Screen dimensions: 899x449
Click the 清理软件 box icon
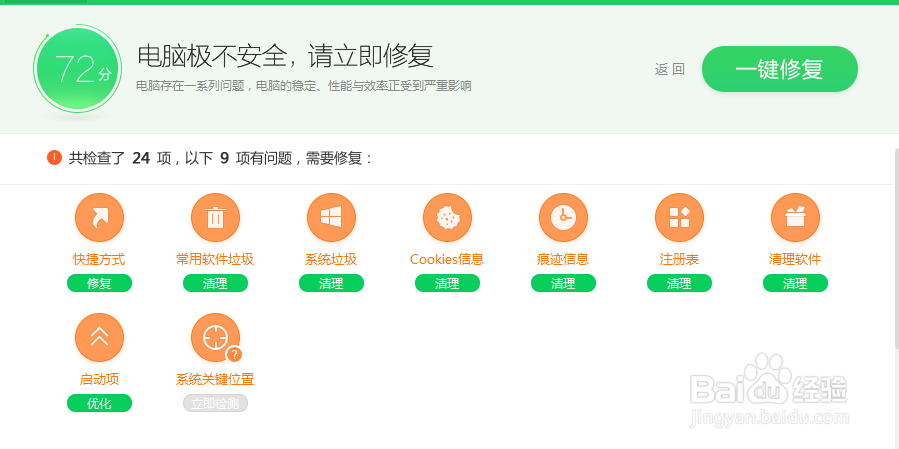tap(795, 217)
